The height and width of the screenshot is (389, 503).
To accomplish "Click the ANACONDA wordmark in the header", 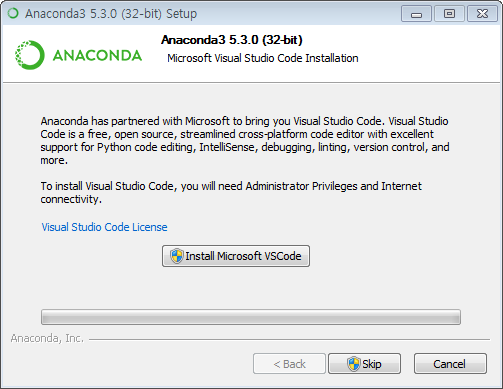I will pos(97,55).
